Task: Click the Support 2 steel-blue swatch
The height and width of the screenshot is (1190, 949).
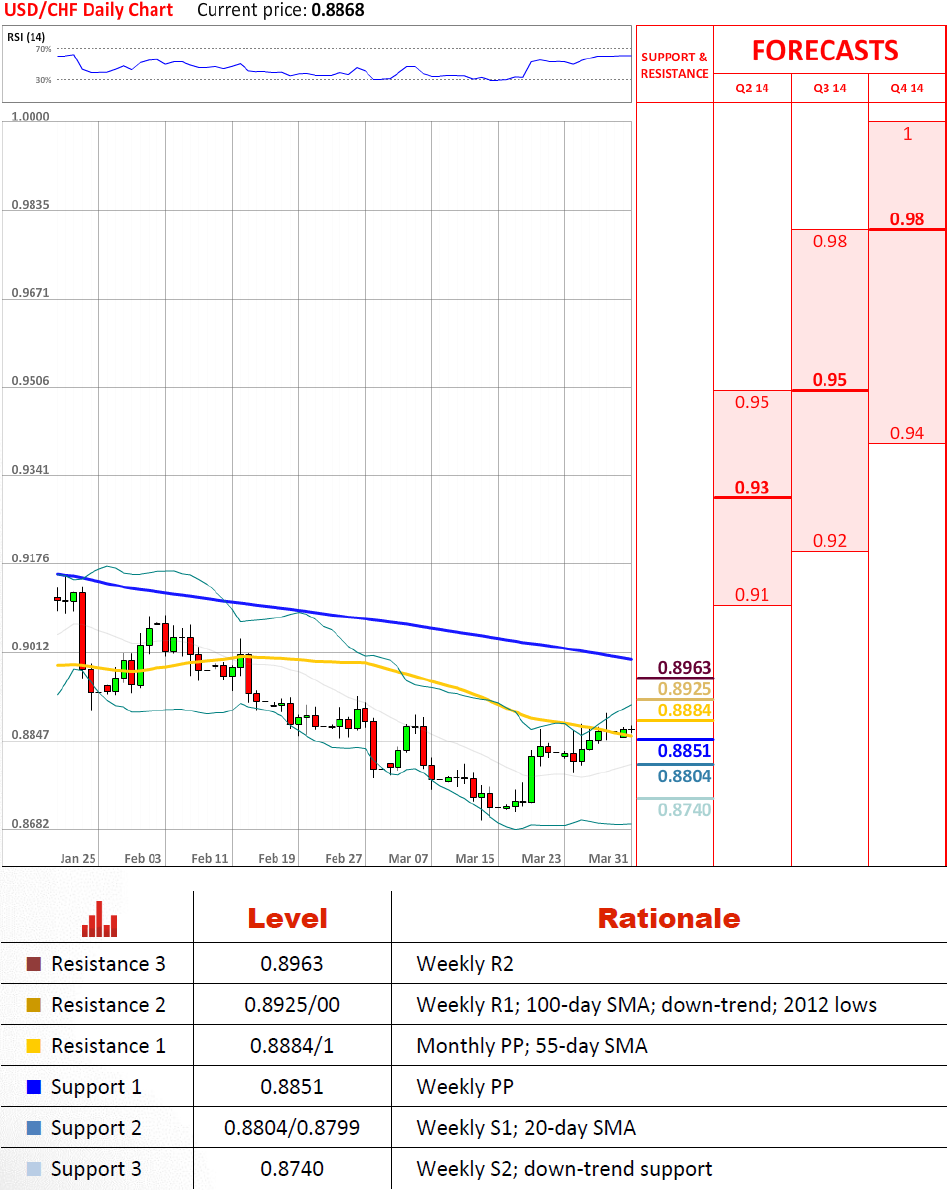Action: 33,1128
